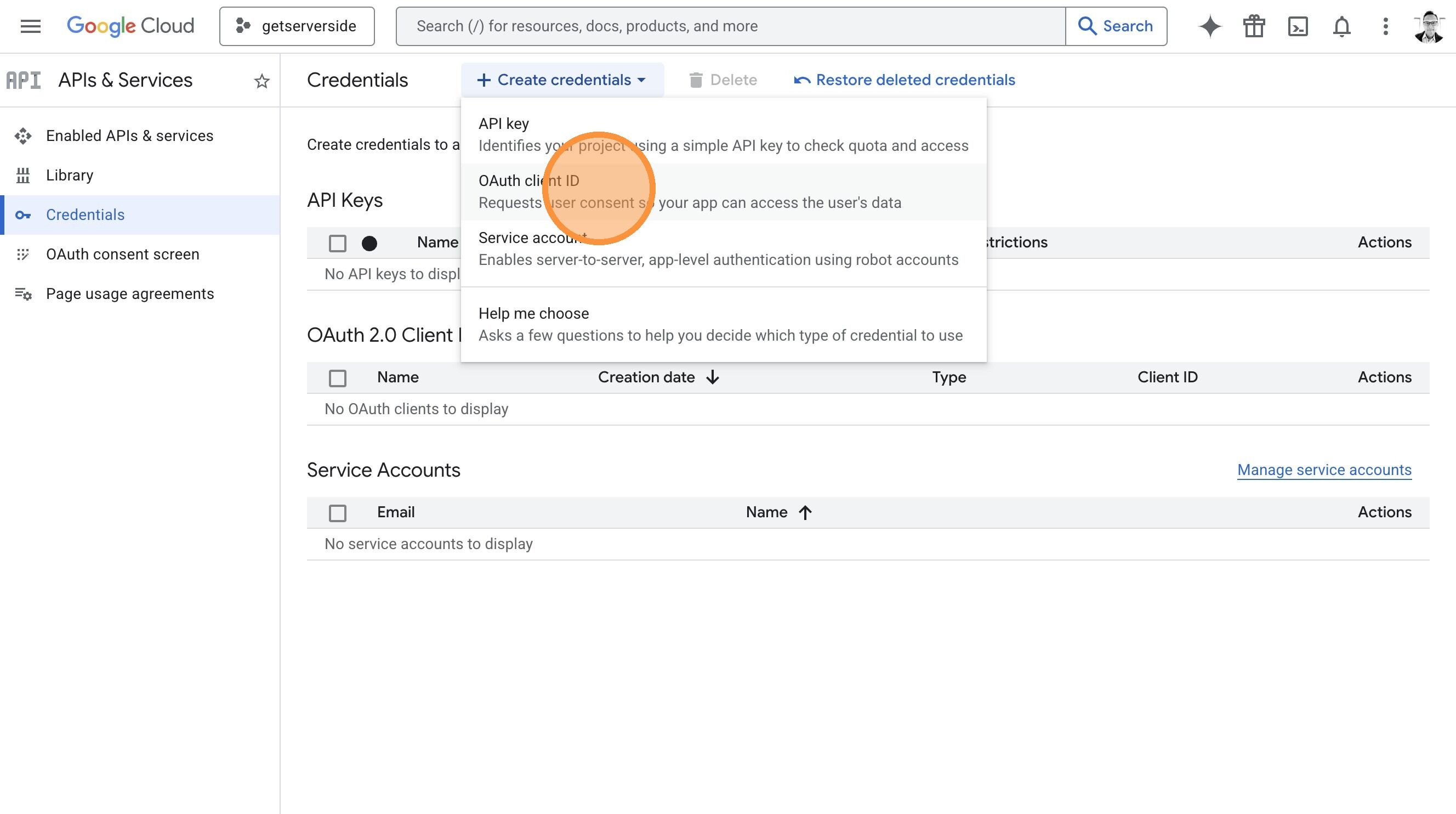
Task: Check the API Keys select-all checkbox
Action: click(338, 242)
